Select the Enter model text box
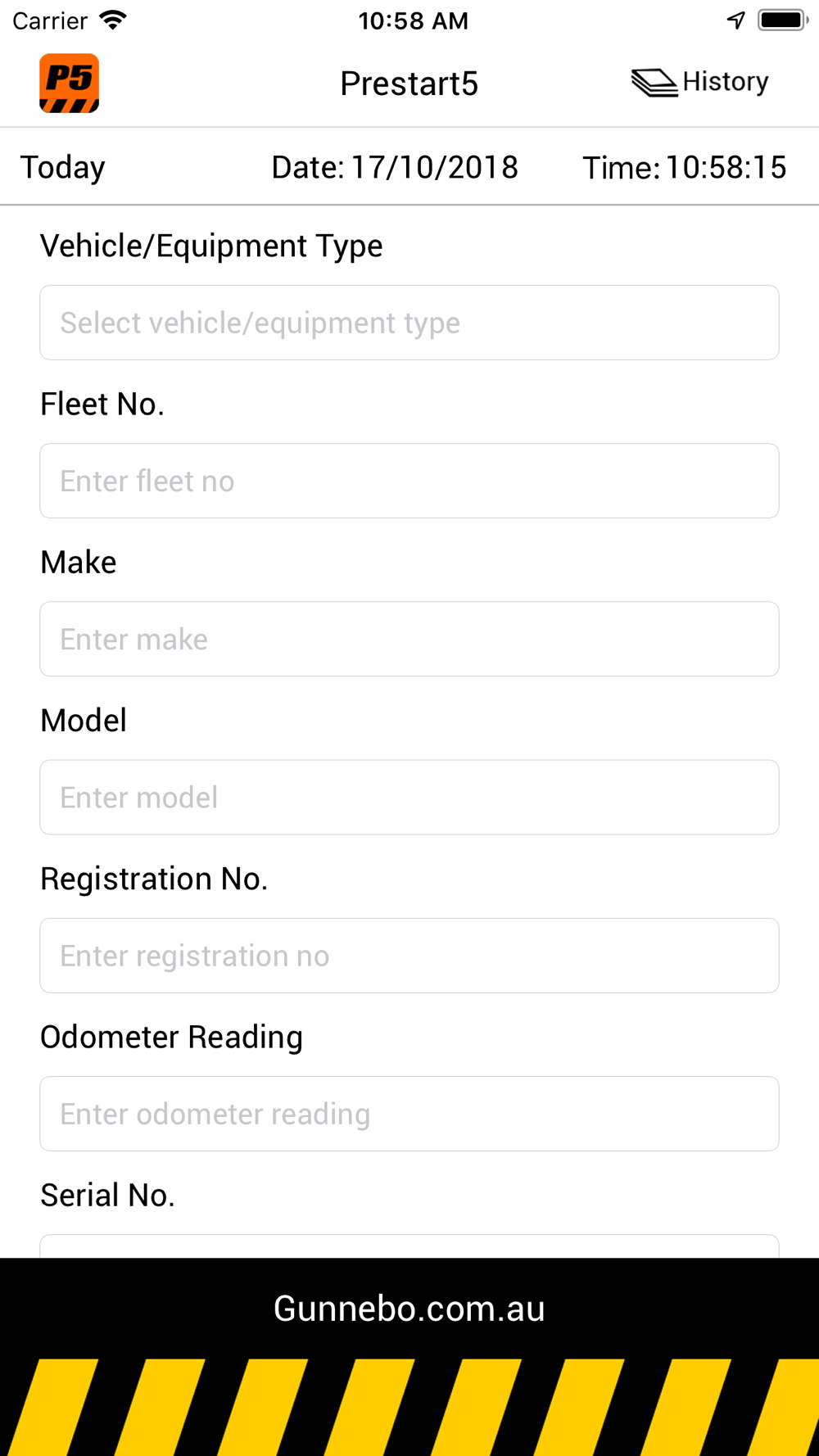819x1456 pixels. [409, 798]
